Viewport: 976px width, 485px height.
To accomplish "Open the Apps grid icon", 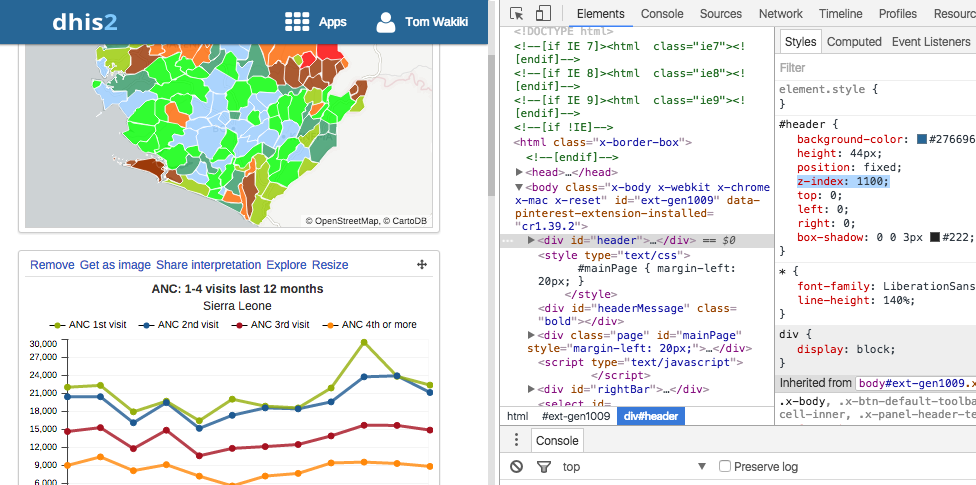I will [297, 22].
